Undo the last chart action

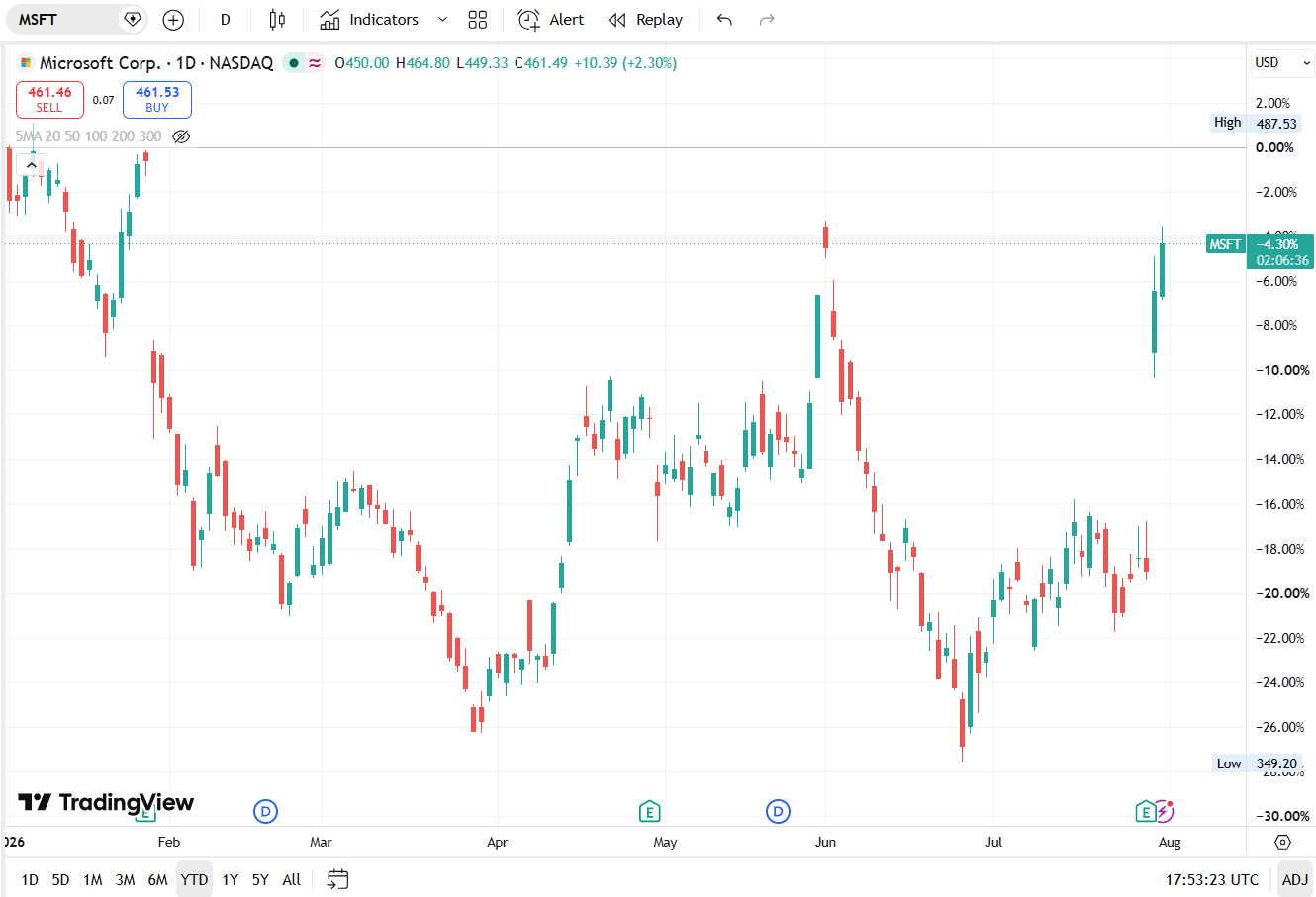coord(724,20)
